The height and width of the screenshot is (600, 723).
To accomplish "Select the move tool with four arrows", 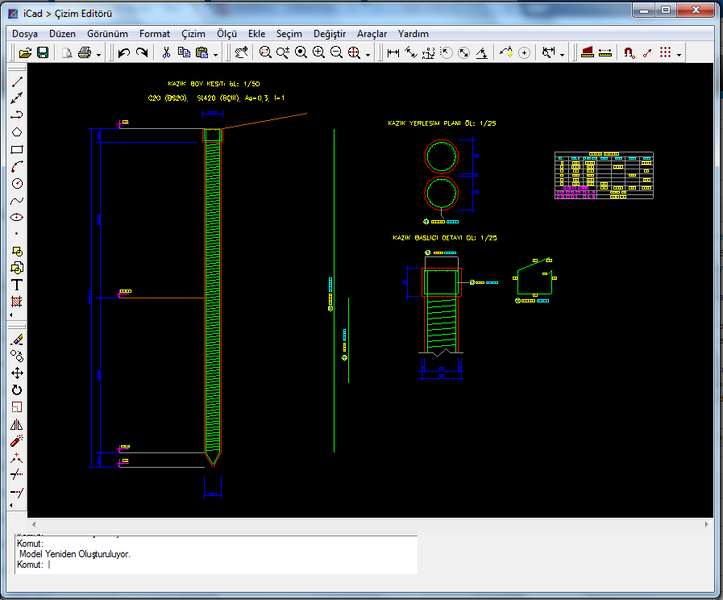I will pos(17,373).
